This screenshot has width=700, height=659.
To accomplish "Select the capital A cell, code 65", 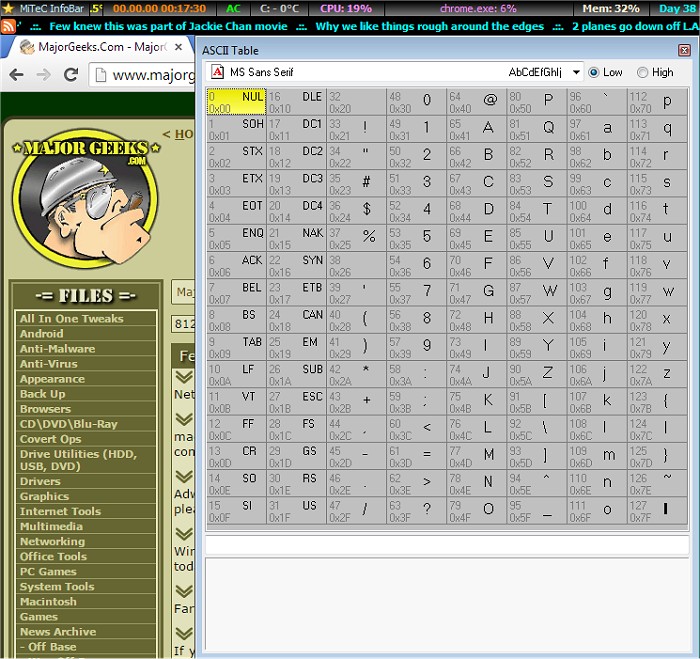I will pos(476,129).
